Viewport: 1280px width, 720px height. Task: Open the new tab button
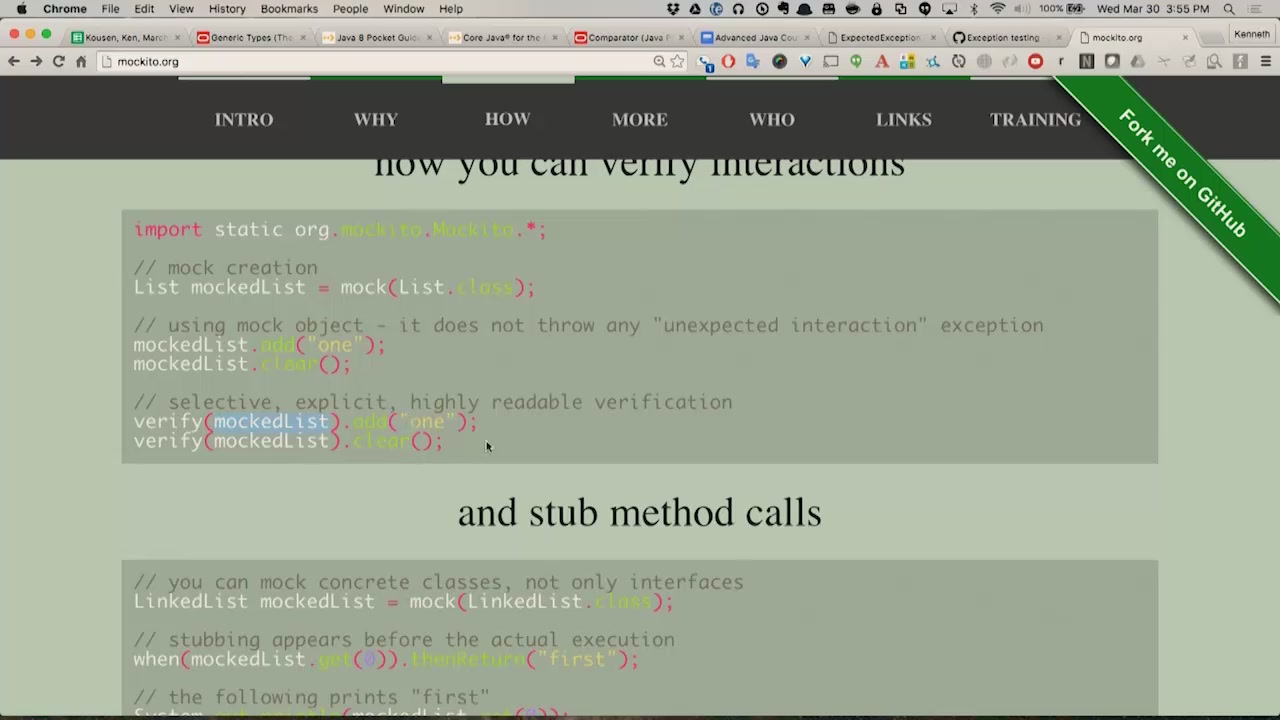[1210, 38]
